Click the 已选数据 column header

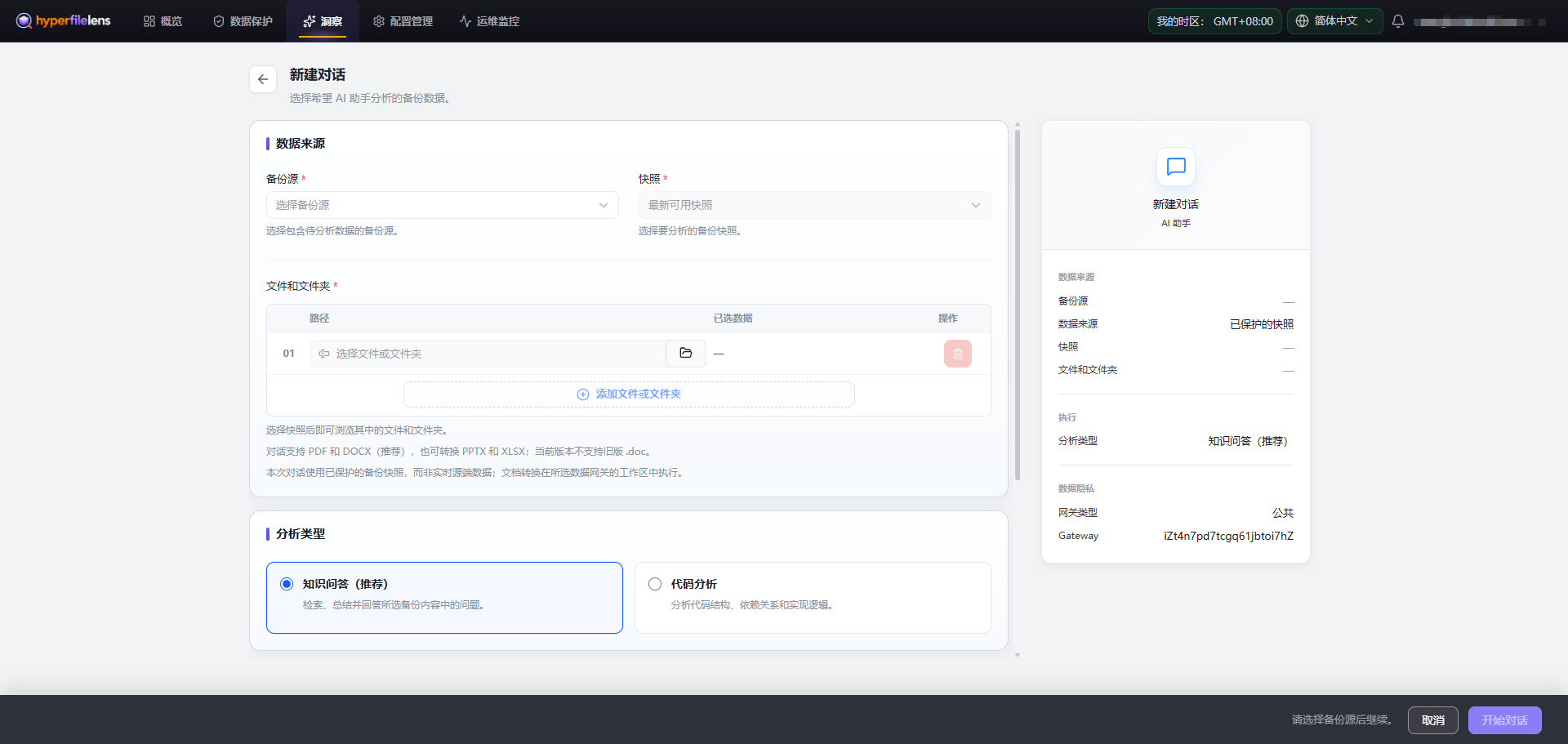coord(733,319)
